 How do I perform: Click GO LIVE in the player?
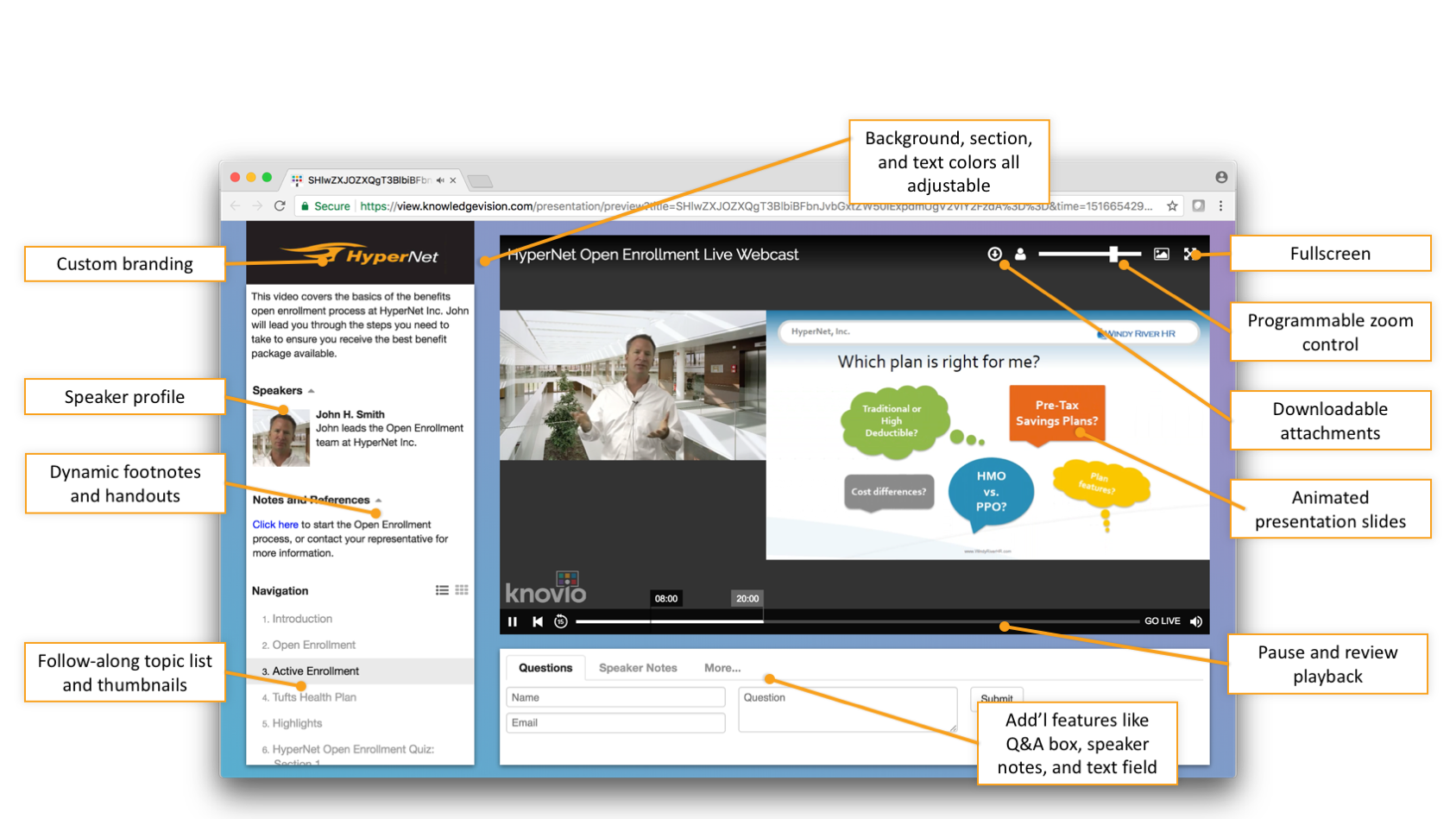pyautogui.click(x=1162, y=621)
